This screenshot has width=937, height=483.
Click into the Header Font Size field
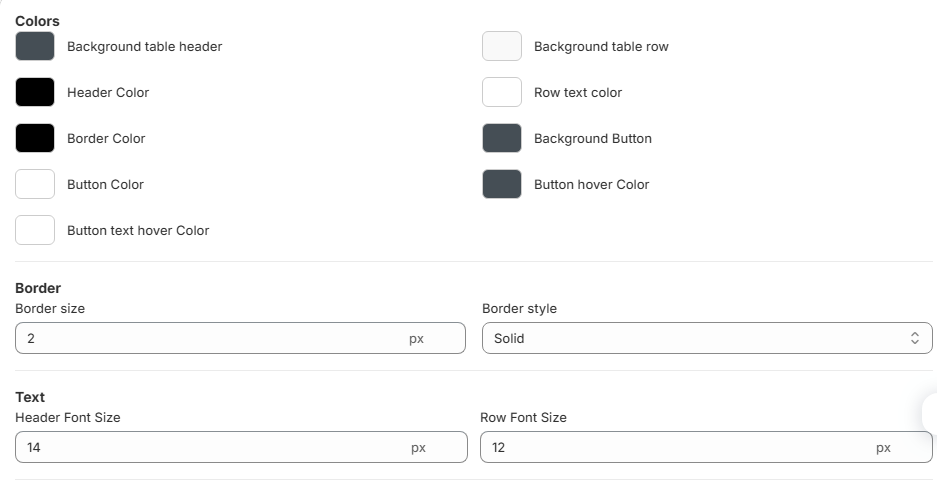[x=210, y=447]
